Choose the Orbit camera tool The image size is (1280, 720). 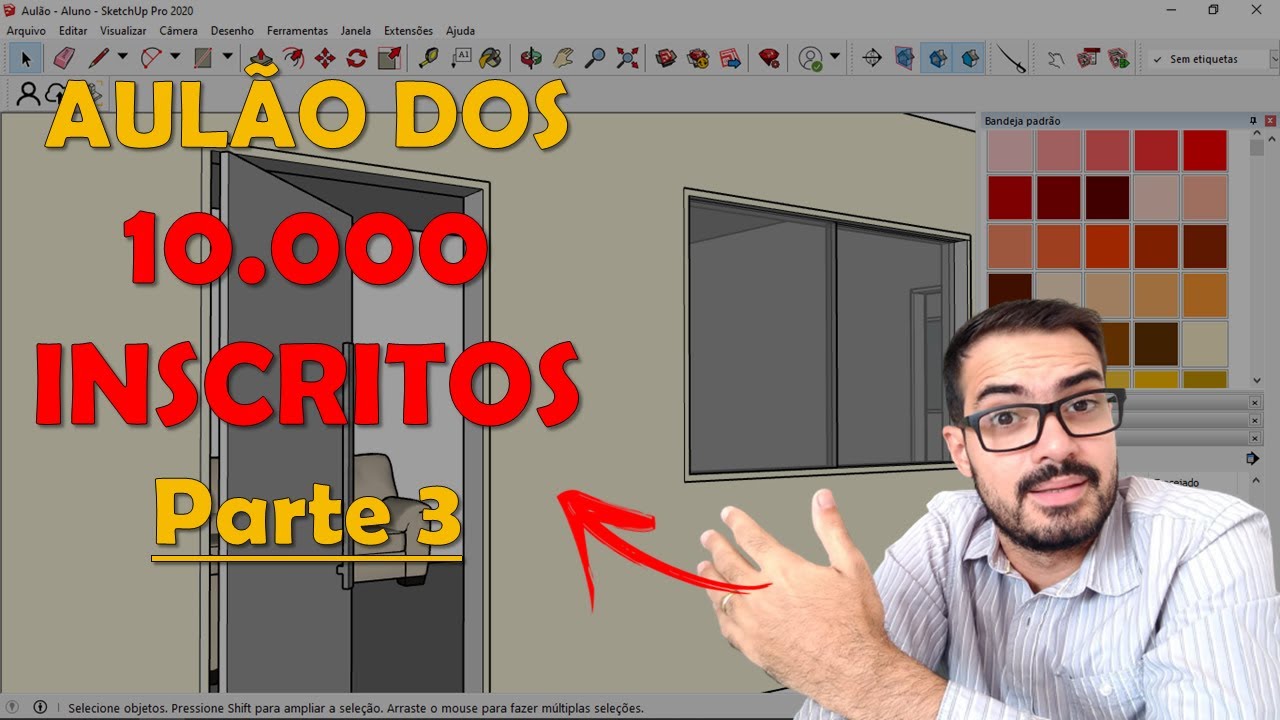pyautogui.click(x=531, y=58)
